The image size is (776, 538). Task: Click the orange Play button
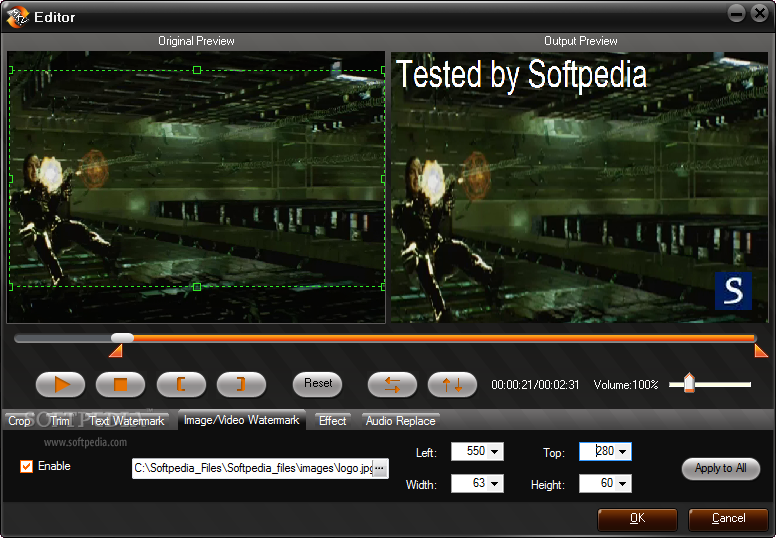click(x=60, y=384)
